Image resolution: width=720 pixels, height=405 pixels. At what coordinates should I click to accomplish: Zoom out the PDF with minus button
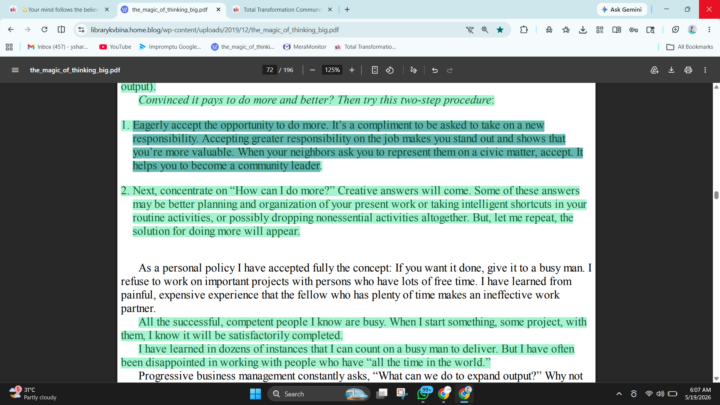(x=313, y=70)
